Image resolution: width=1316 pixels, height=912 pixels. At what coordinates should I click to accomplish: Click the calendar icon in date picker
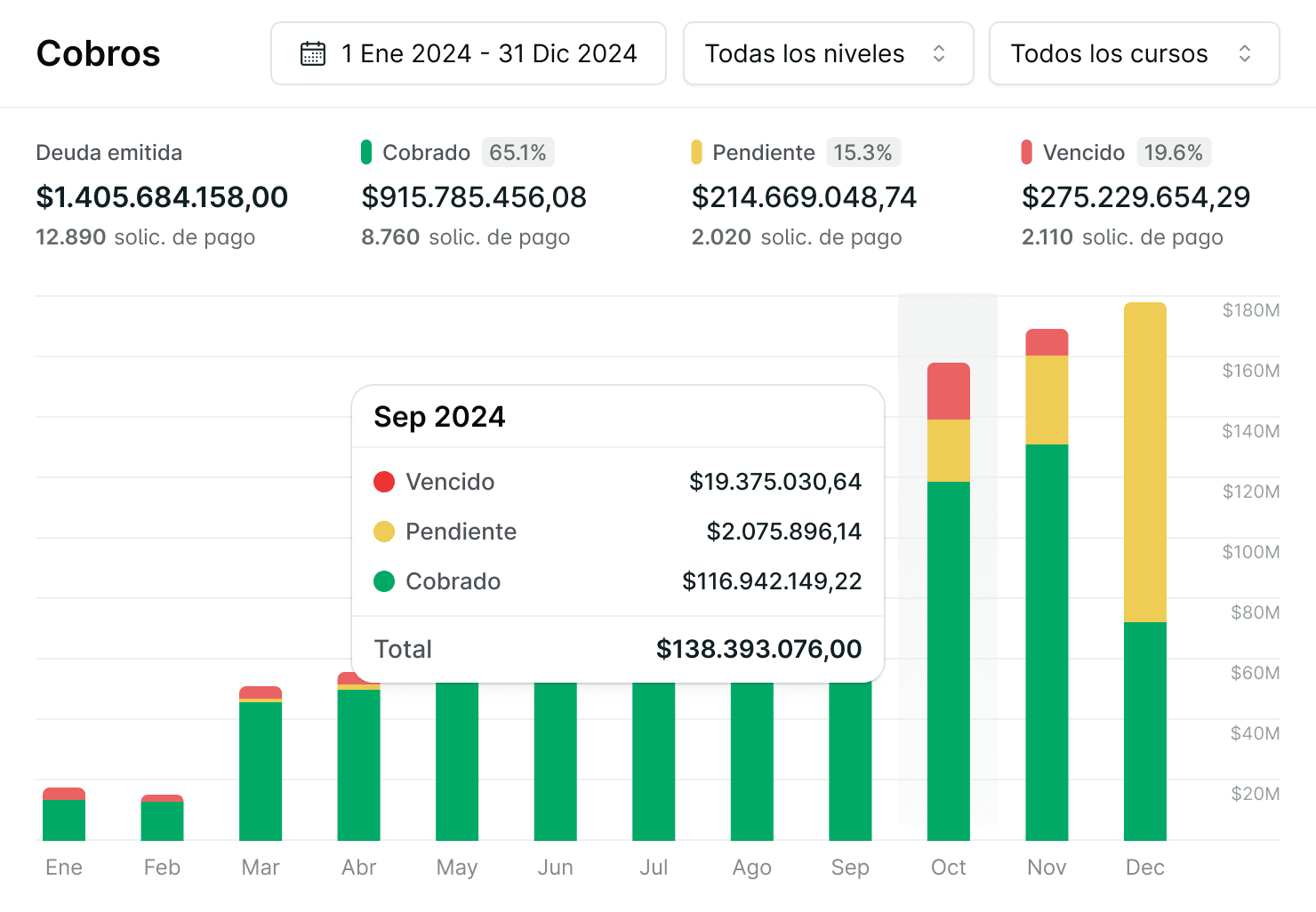tap(313, 54)
